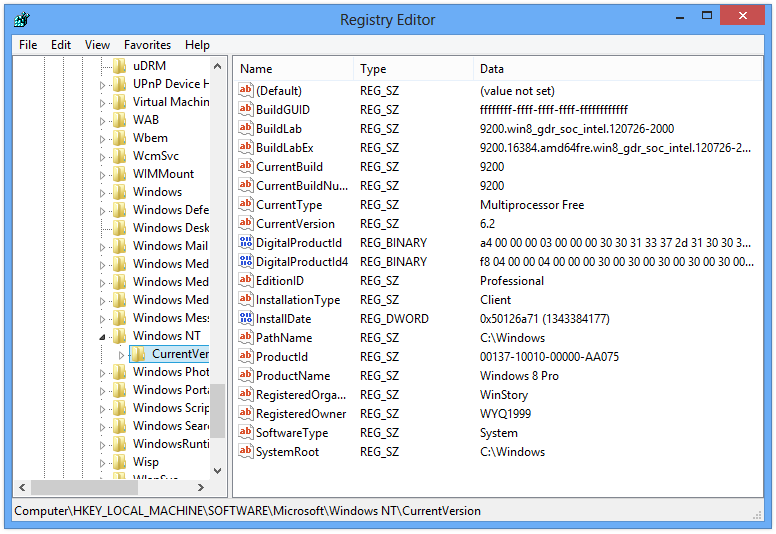Click the string icon beside SoftwareType
Viewport: 776px width, 534px height.
[245, 432]
